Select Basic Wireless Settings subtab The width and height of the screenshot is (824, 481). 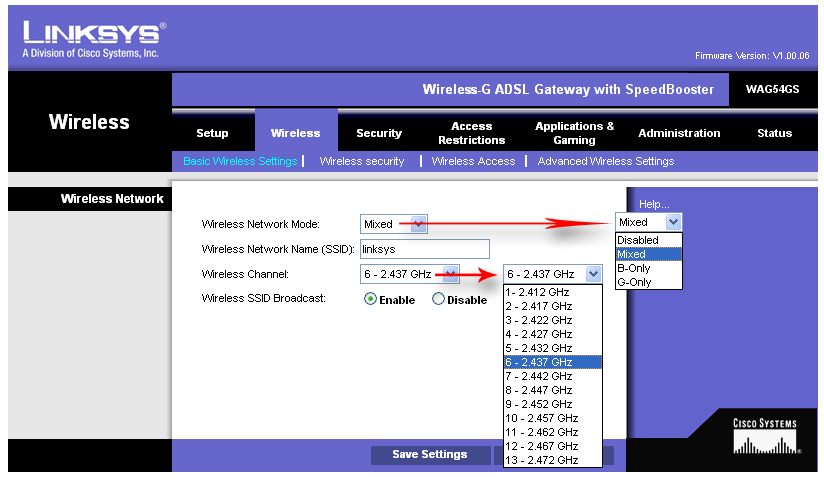tap(240, 161)
